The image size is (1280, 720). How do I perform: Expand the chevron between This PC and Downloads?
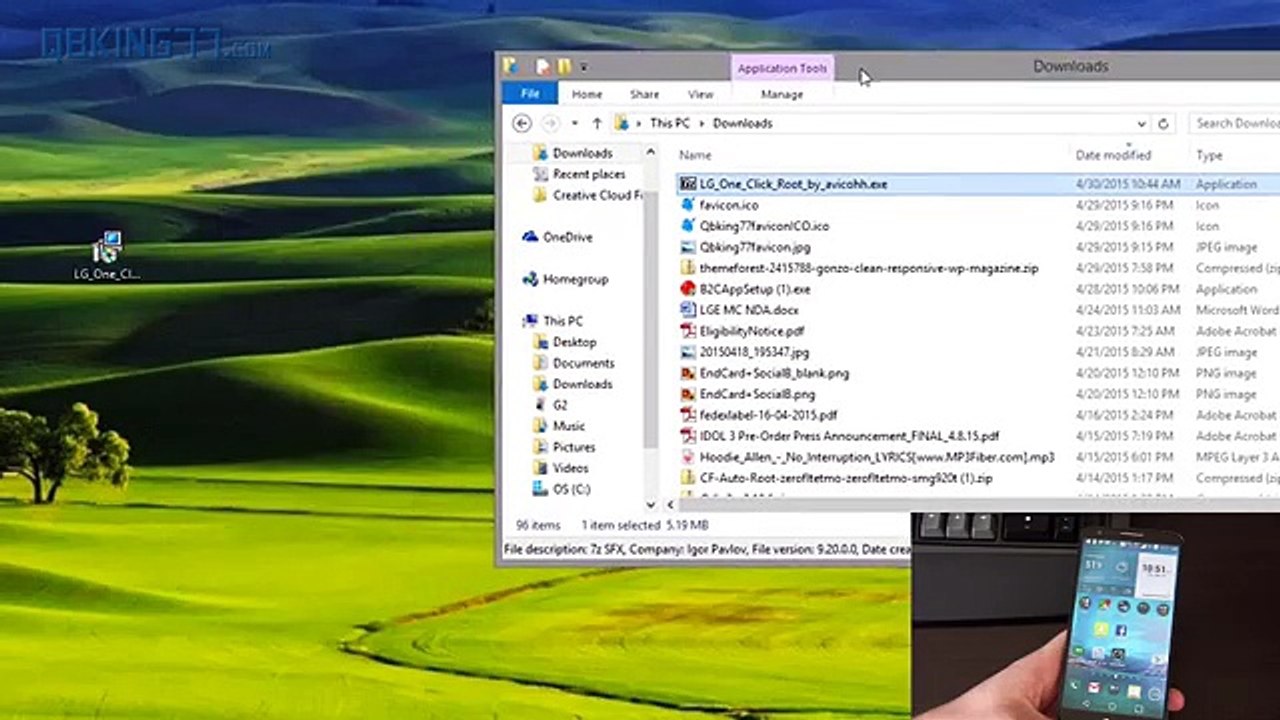pyautogui.click(x=702, y=123)
